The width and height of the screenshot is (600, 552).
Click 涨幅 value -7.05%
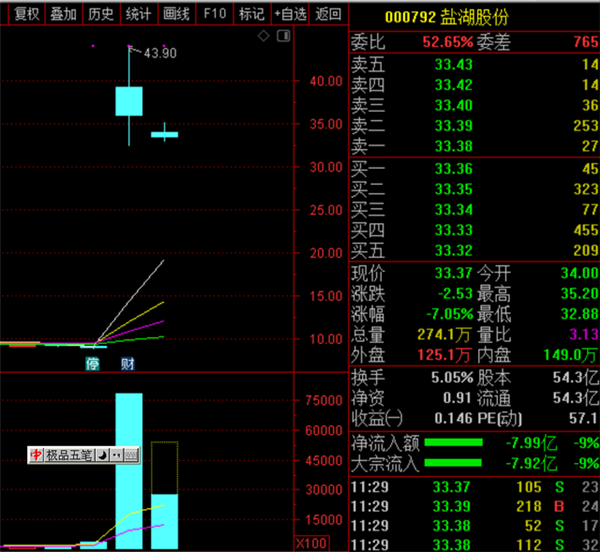click(x=450, y=314)
